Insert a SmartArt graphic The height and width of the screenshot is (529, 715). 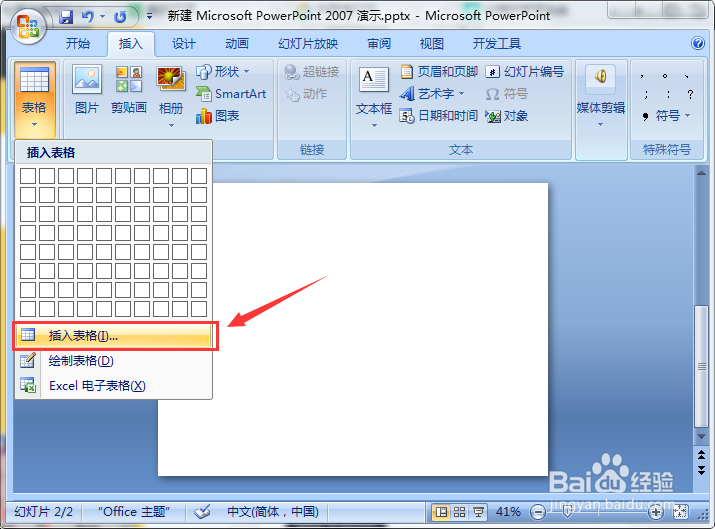pyautogui.click(x=231, y=94)
